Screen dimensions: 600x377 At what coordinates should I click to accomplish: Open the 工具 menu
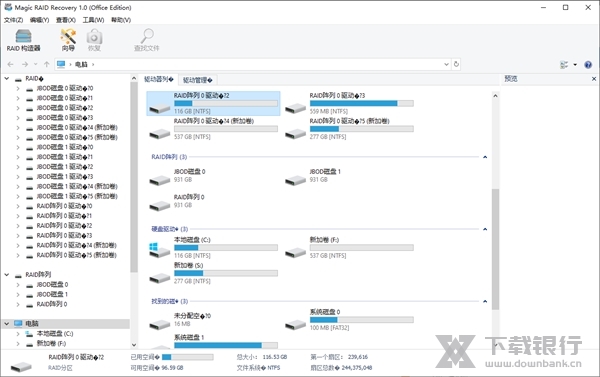[93, 20]
